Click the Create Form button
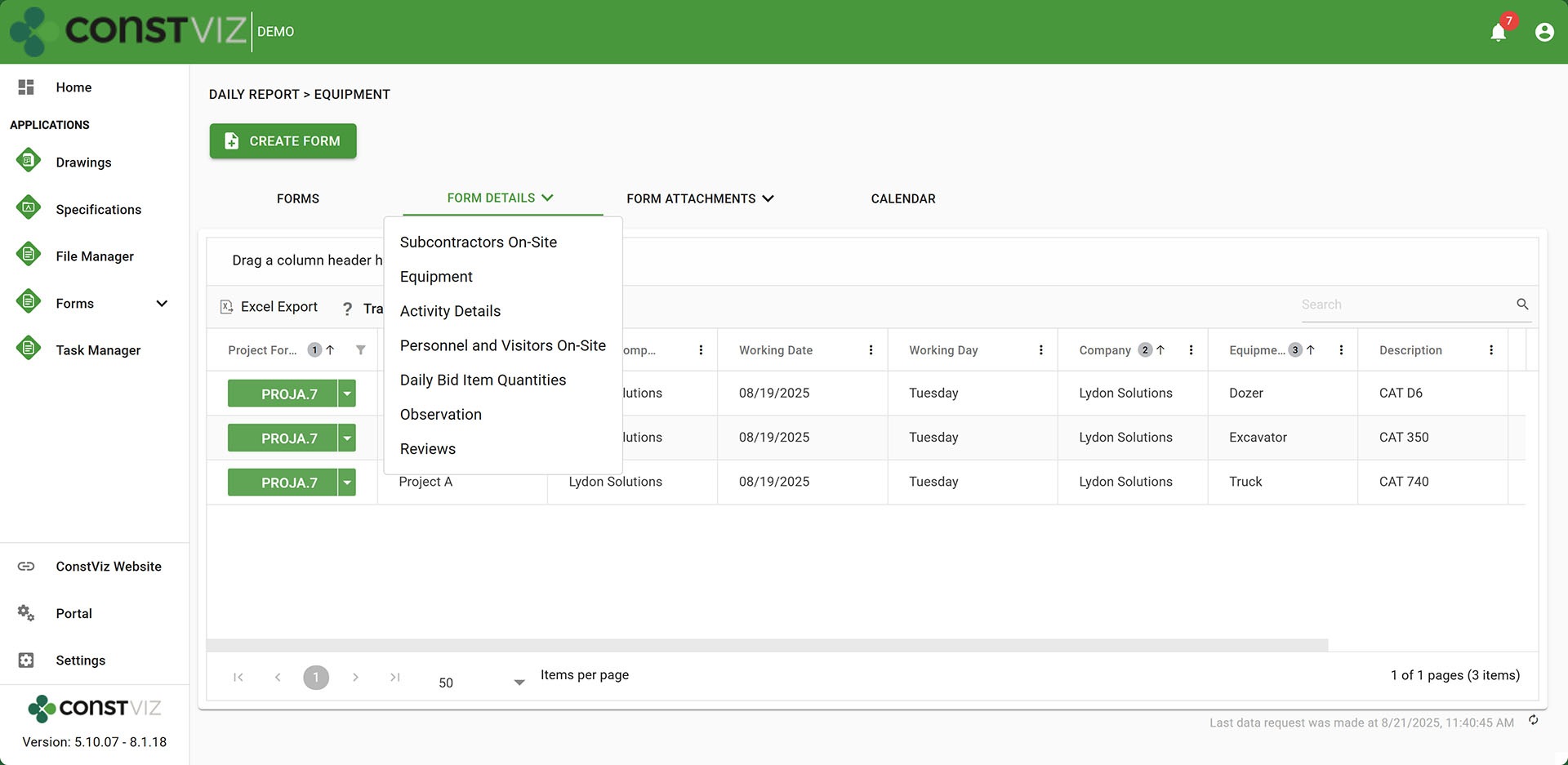 [x=283, y=141]
